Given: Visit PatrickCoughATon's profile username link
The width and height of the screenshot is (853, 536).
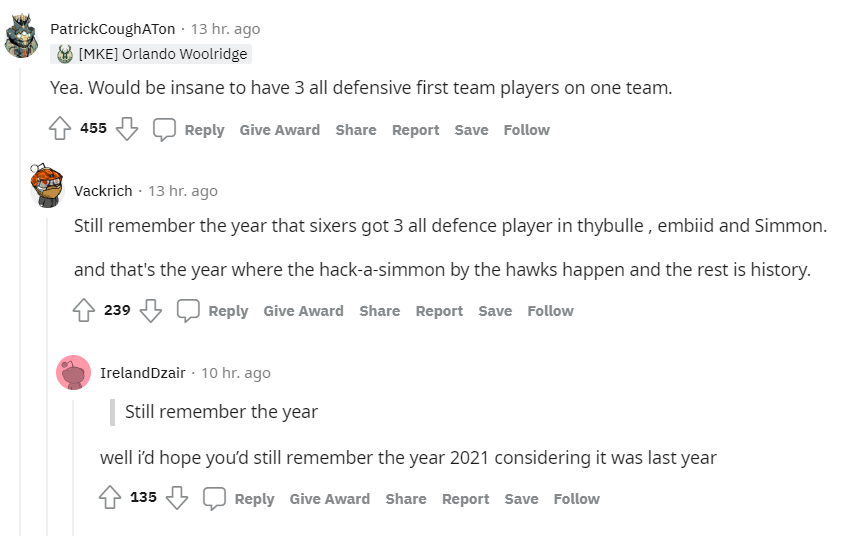Looking at the screenshot, I should 112,29.
